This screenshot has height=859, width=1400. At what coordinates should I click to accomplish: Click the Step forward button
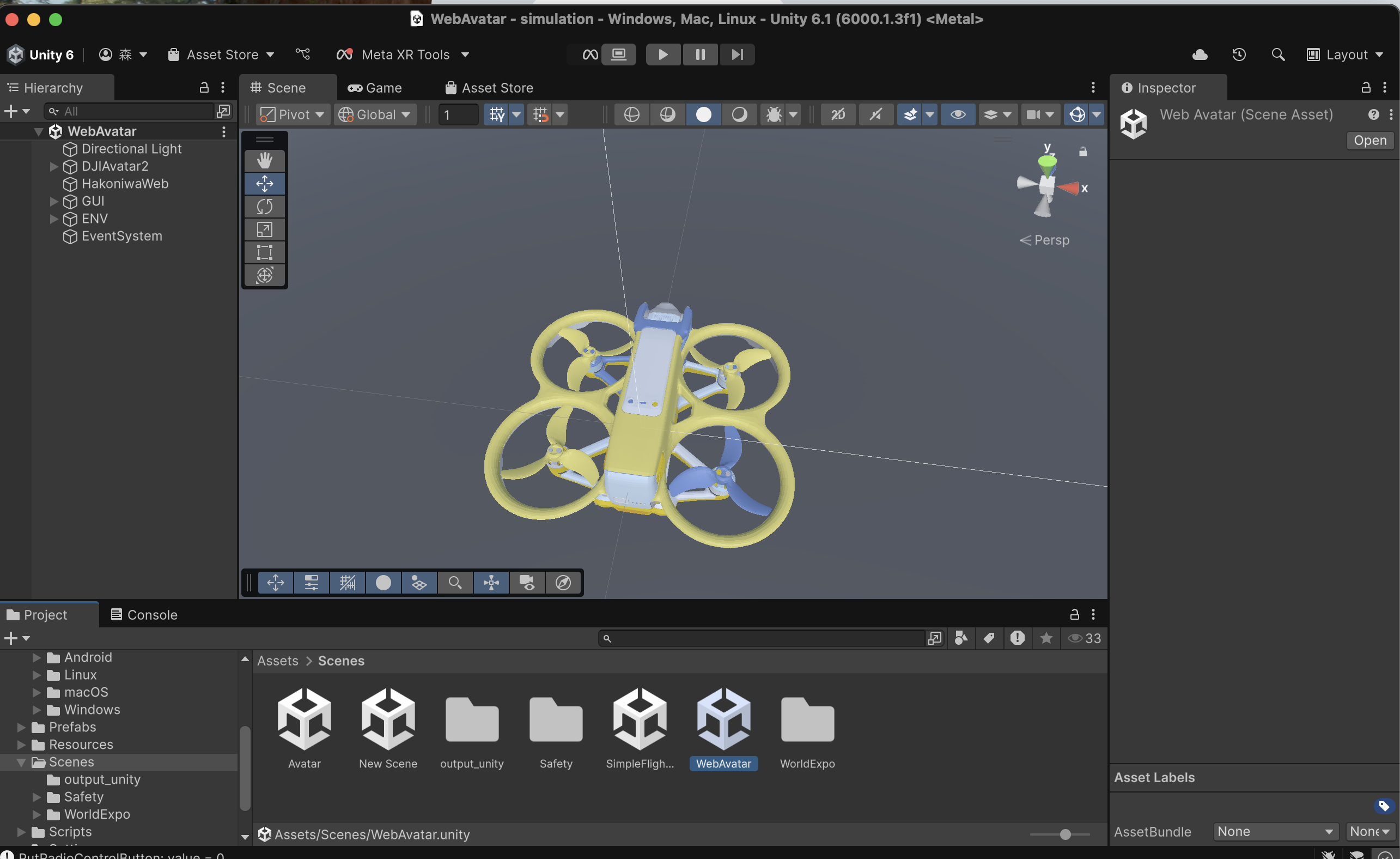coord(737,55)
